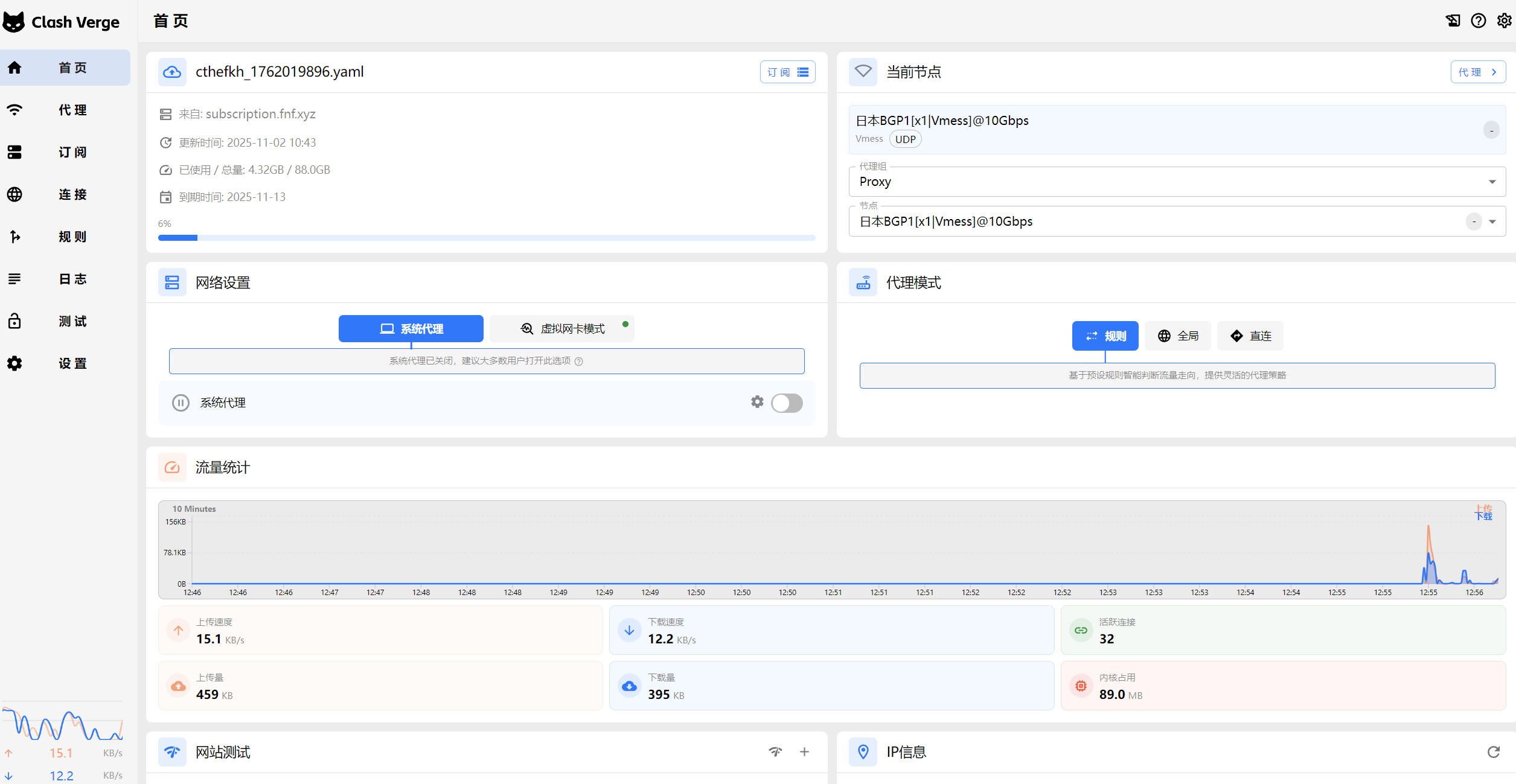This screenshot has width=1516, height=784.
Task: Run website test with wifi check icon
Action: click(775, 752)
